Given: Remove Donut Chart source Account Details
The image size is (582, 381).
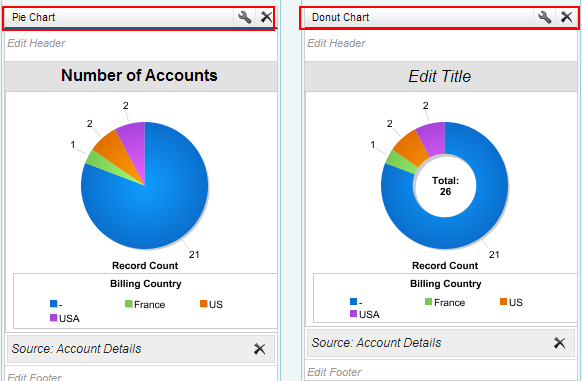Looking at the screenshot, I should (x=559, y=343).
